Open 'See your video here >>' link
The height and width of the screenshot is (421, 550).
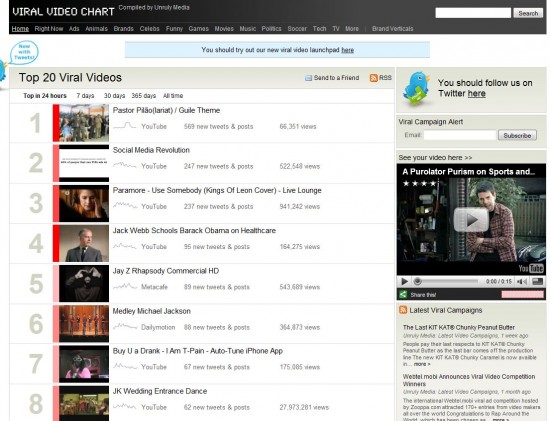[435, 158]
